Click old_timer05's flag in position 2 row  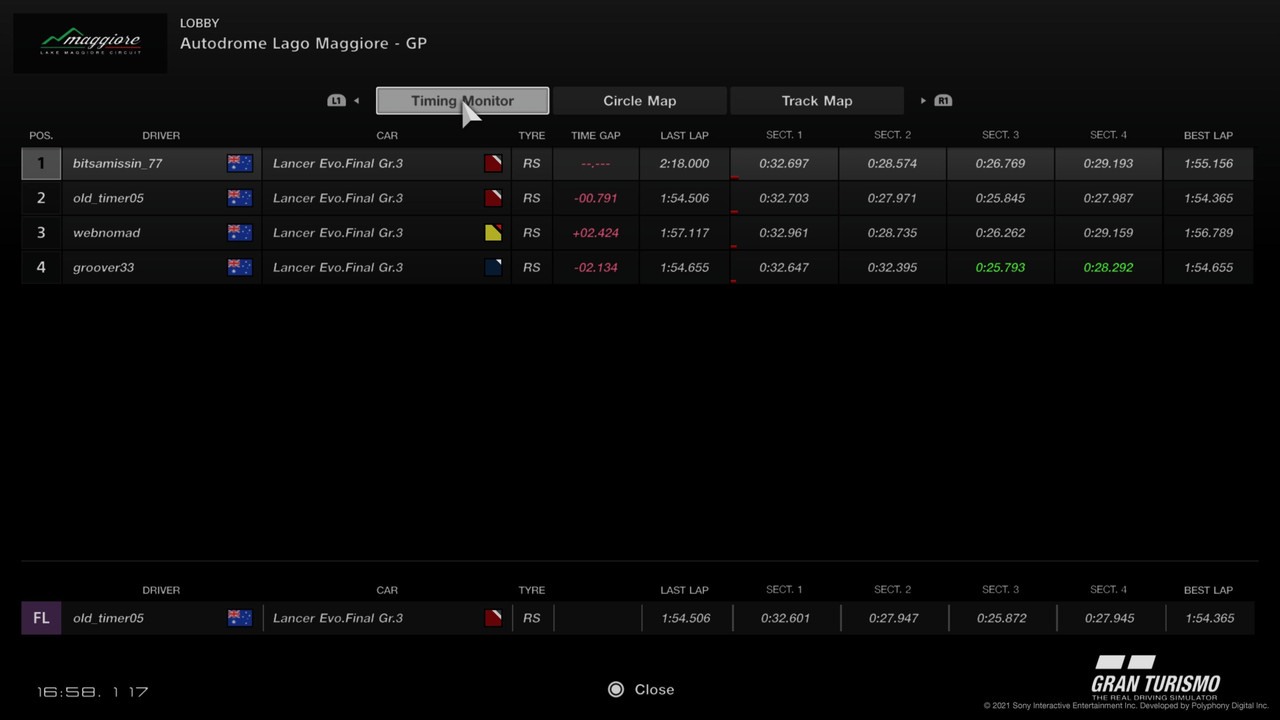[240, 198]
